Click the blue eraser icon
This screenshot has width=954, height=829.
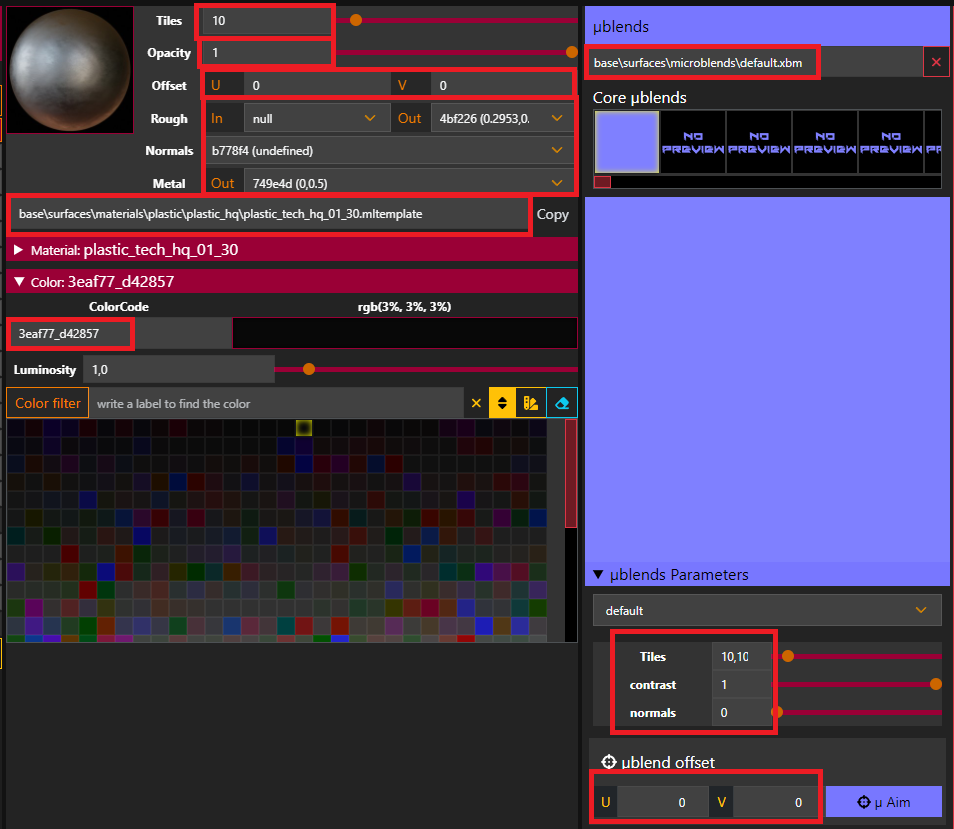pos(562,403)
